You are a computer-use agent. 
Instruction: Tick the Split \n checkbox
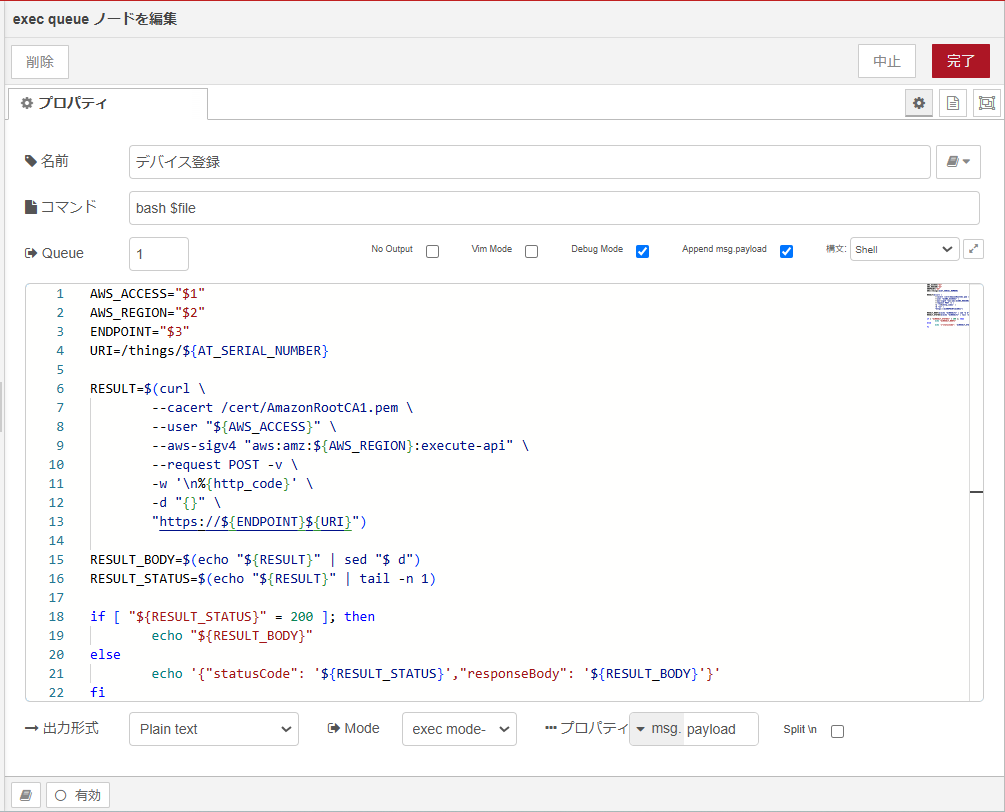click(837, 731)
